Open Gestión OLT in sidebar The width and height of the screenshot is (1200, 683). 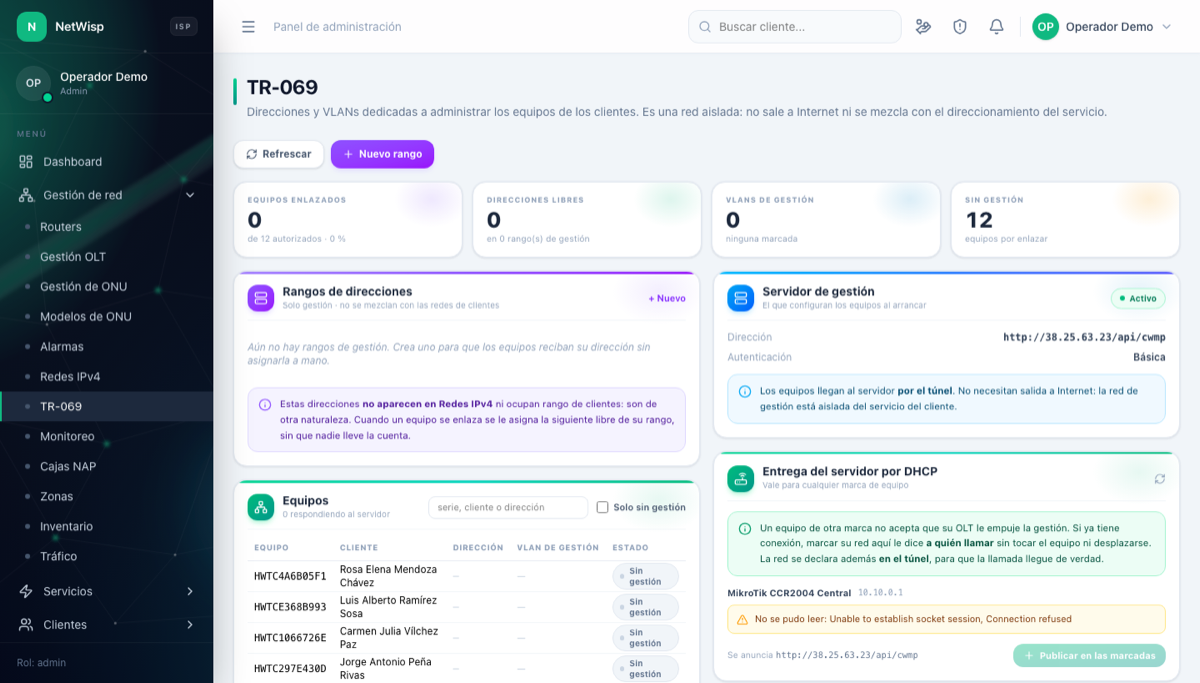(x=73, y=257)
